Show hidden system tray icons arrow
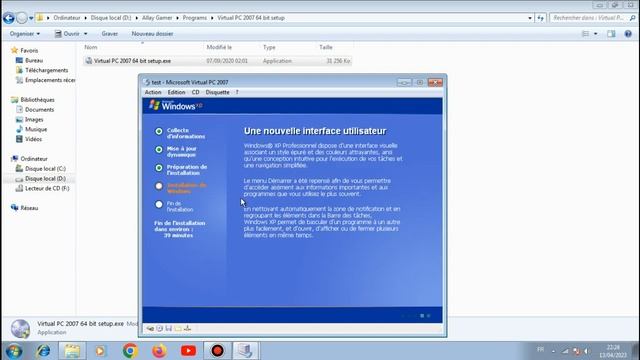This screenshot has width=640, height=360. pos(553,351)
